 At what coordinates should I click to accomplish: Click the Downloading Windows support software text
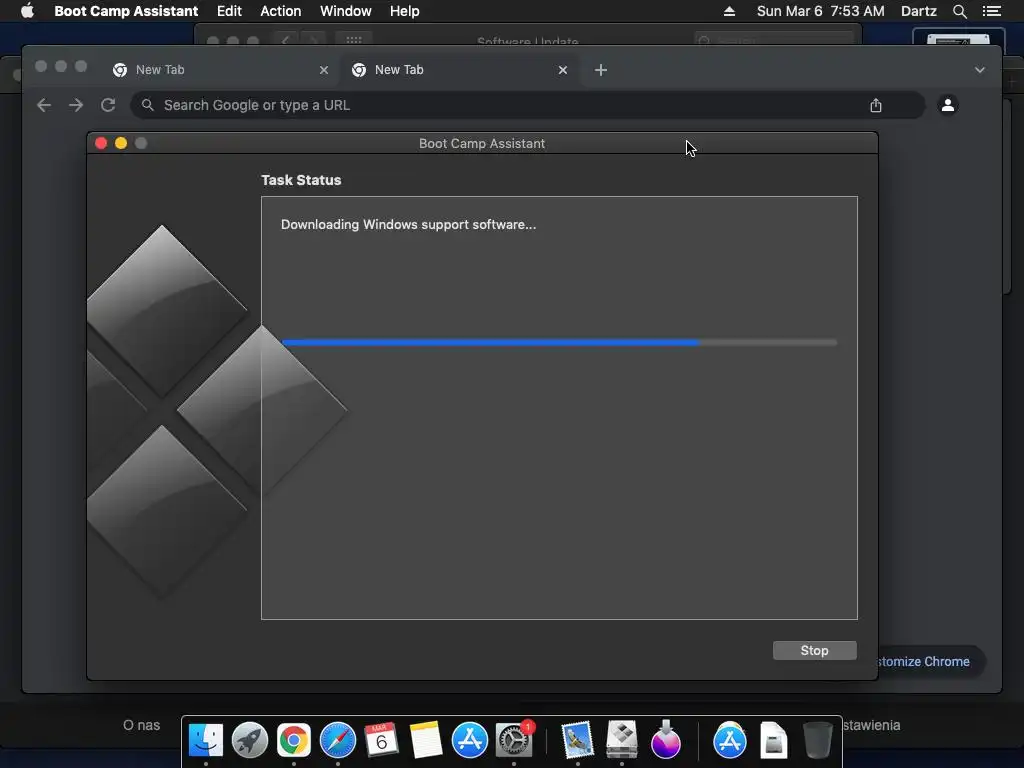(408, 225)
